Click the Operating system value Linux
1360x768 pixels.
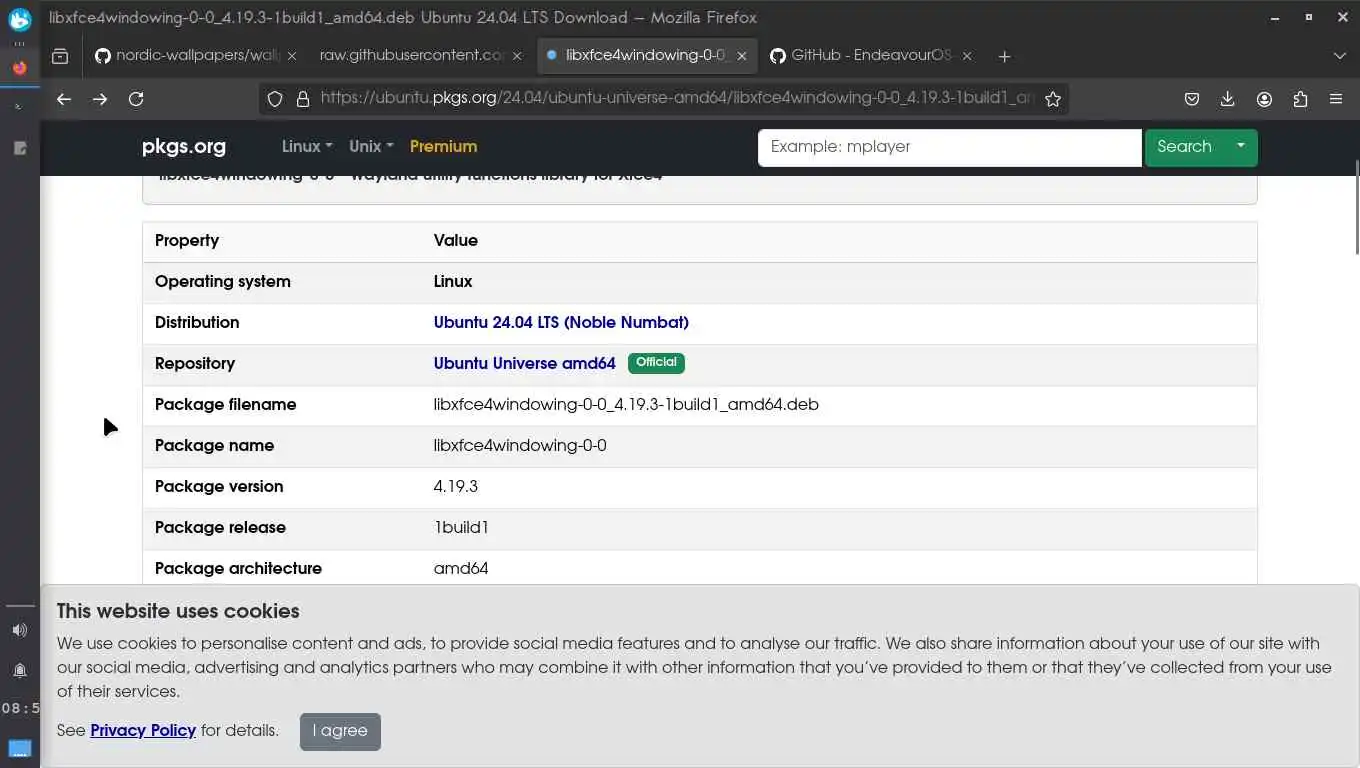453,282
